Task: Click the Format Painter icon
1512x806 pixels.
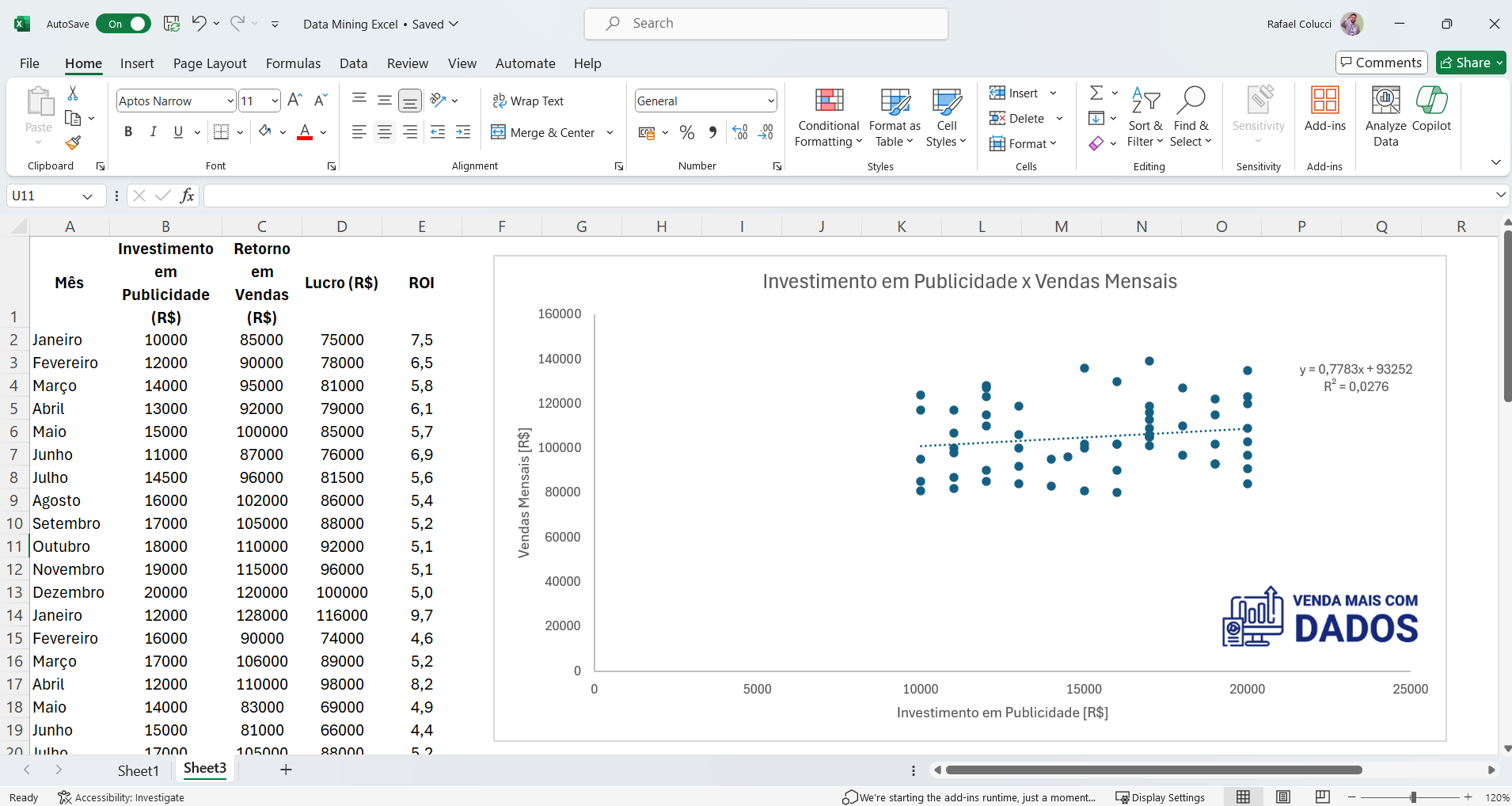Action: (73, 143)
